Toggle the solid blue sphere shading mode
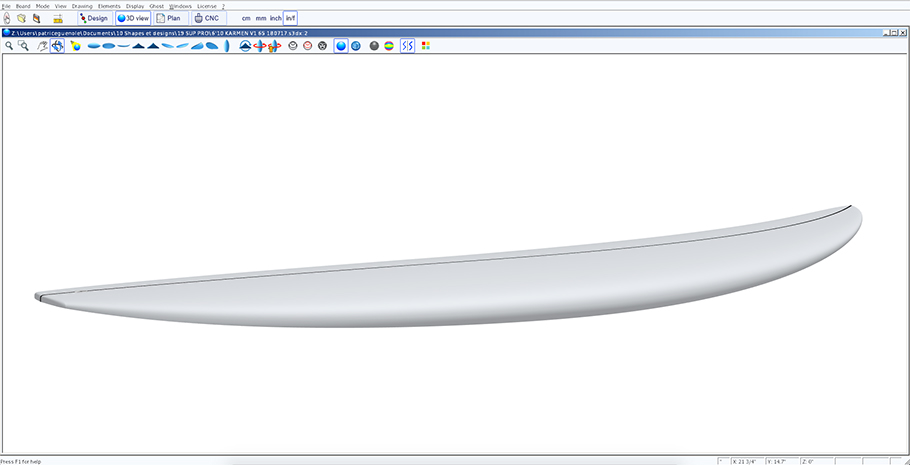Screen dimensions: 910x465 coord(341,46)
